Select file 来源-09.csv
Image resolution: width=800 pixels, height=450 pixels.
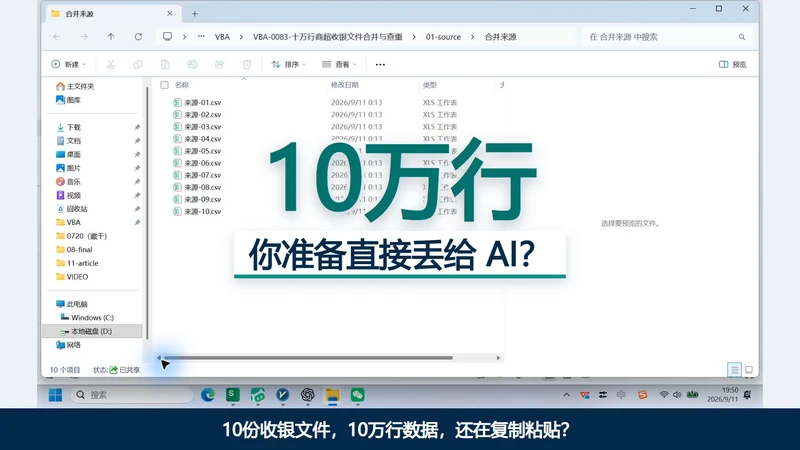pos(203,199)
